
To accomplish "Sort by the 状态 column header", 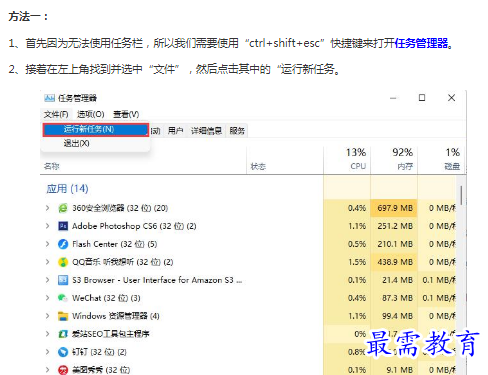I will [258, 166].
